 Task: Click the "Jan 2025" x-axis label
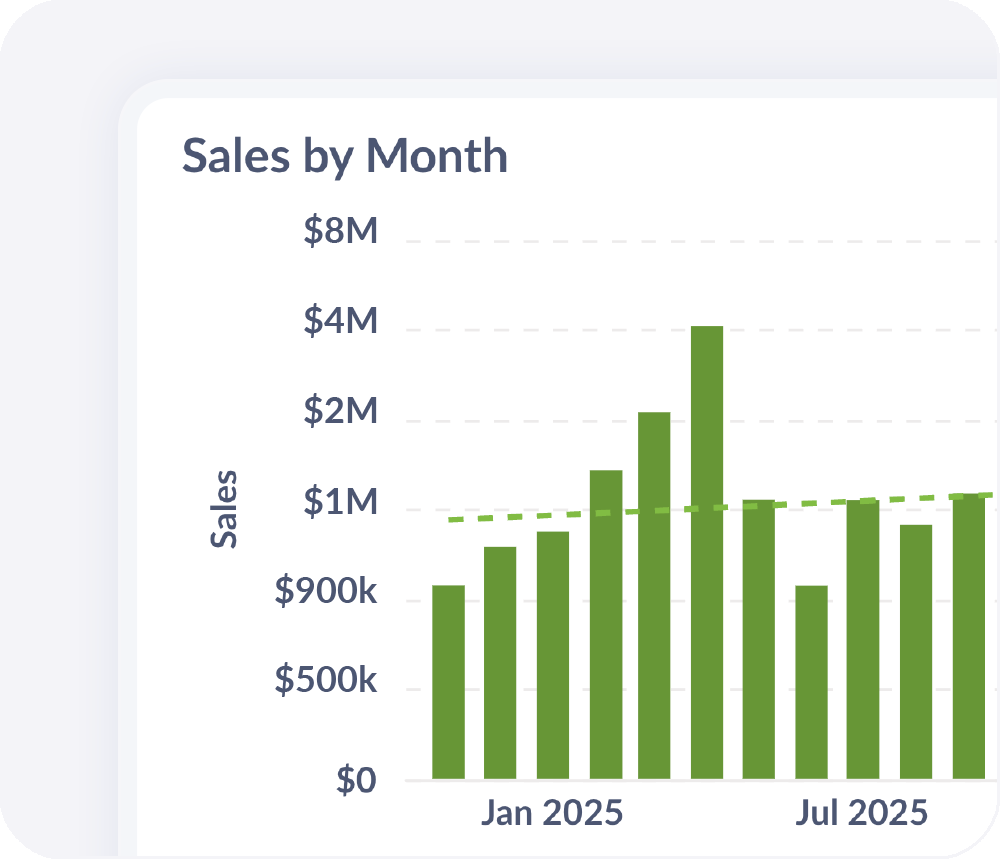[551, 813]
